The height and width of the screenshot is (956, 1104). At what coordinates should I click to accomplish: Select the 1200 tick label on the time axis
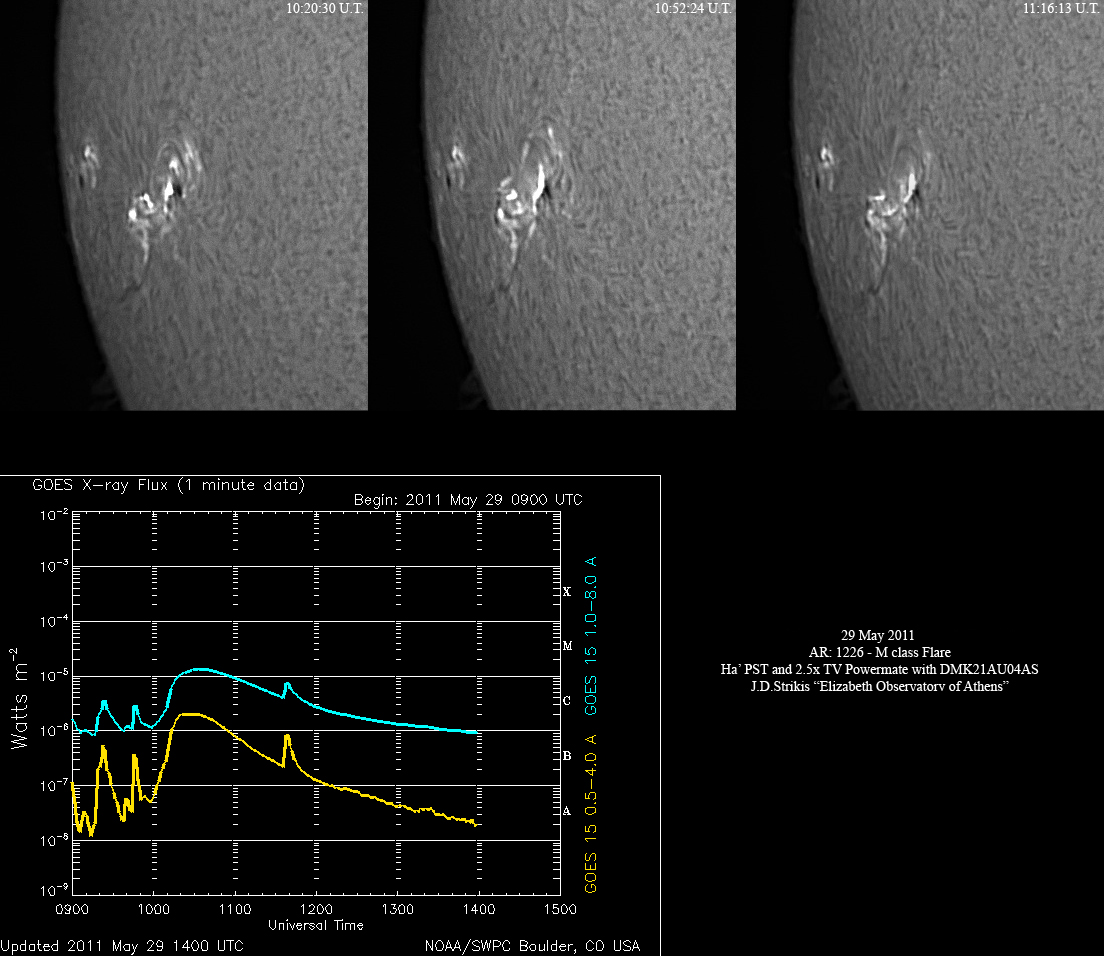pyautogui.click(x=316, y=910)
